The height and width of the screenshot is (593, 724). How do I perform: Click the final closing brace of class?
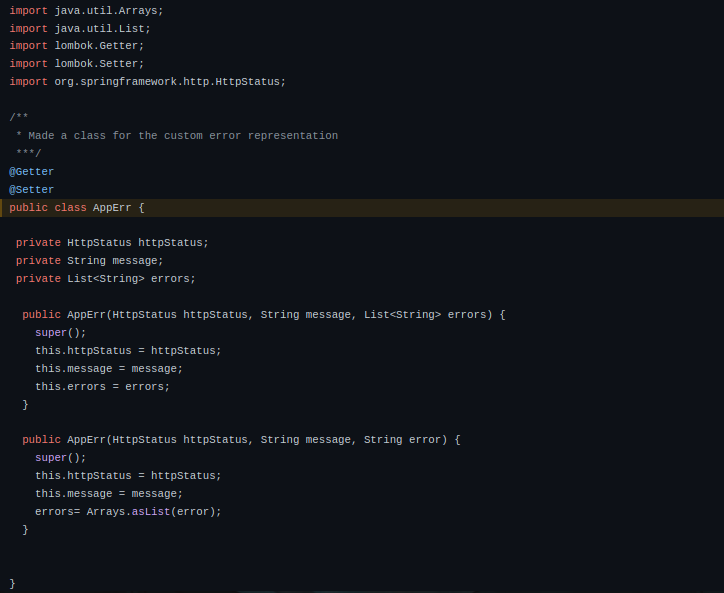pyautogui.click(x=13, y=583)
